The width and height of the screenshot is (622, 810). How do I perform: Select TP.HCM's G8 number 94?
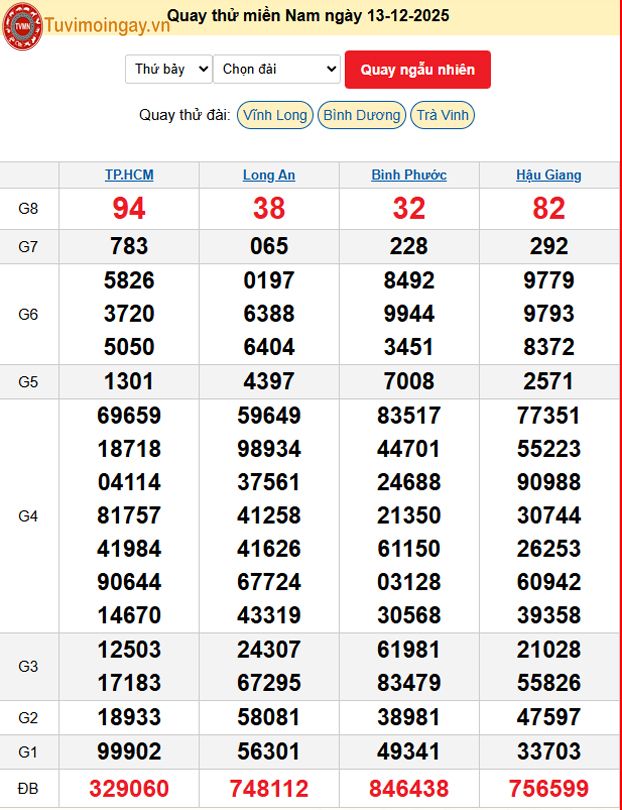click(129, 208)
